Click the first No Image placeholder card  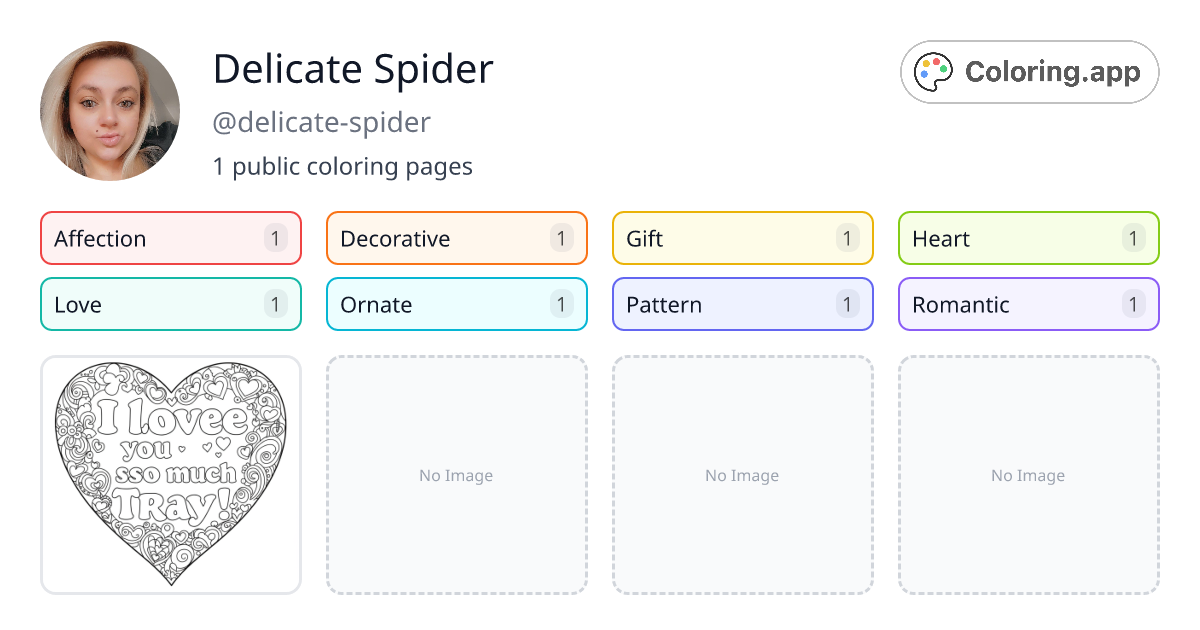(456, 475)
